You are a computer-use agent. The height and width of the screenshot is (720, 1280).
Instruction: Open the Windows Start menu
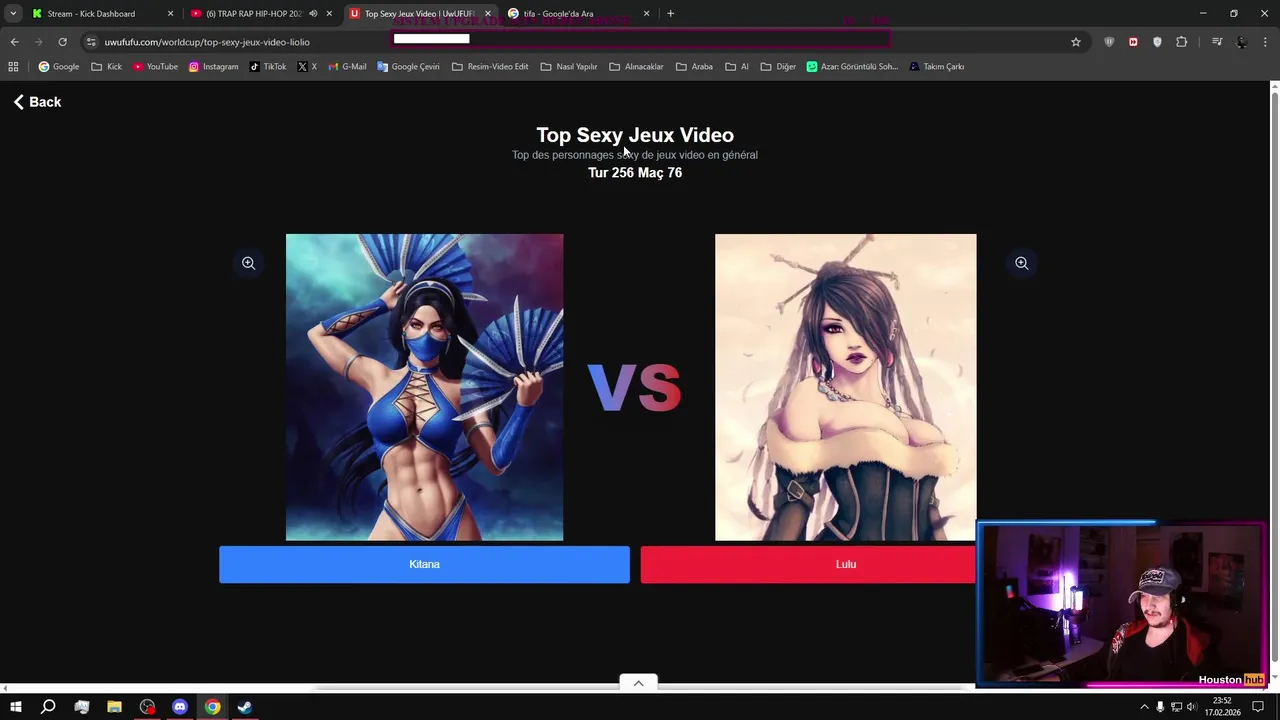coord(15,707)
